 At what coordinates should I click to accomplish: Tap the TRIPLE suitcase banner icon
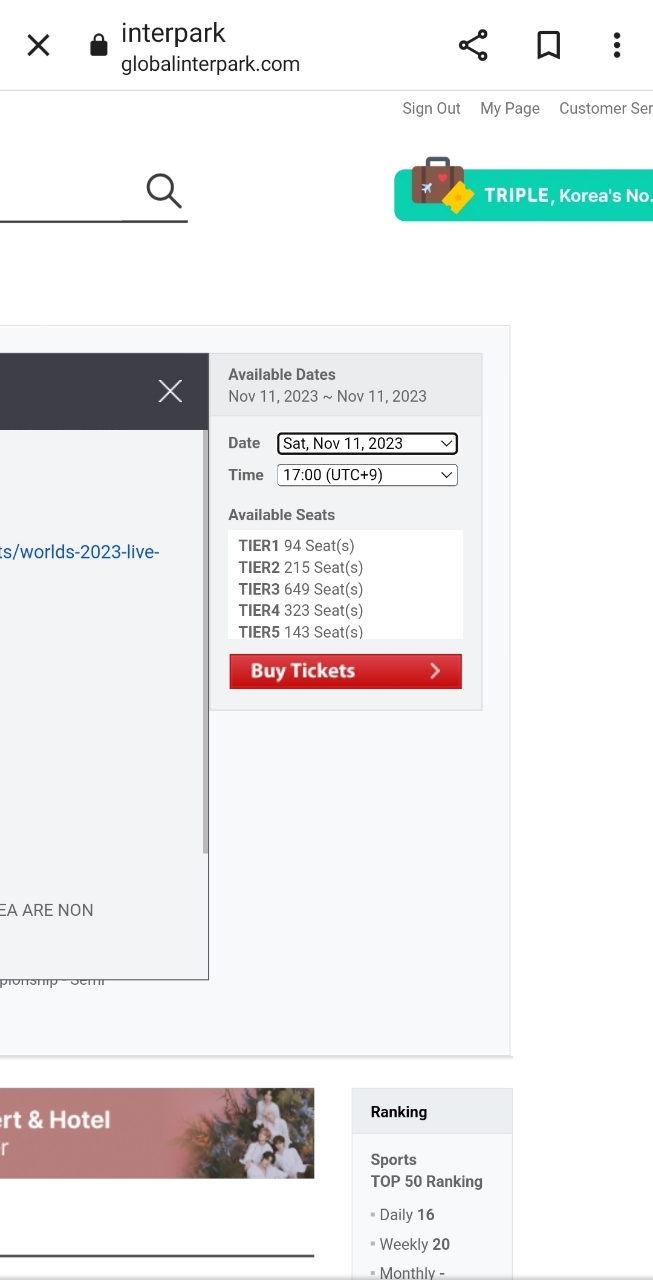click(440, 186)
